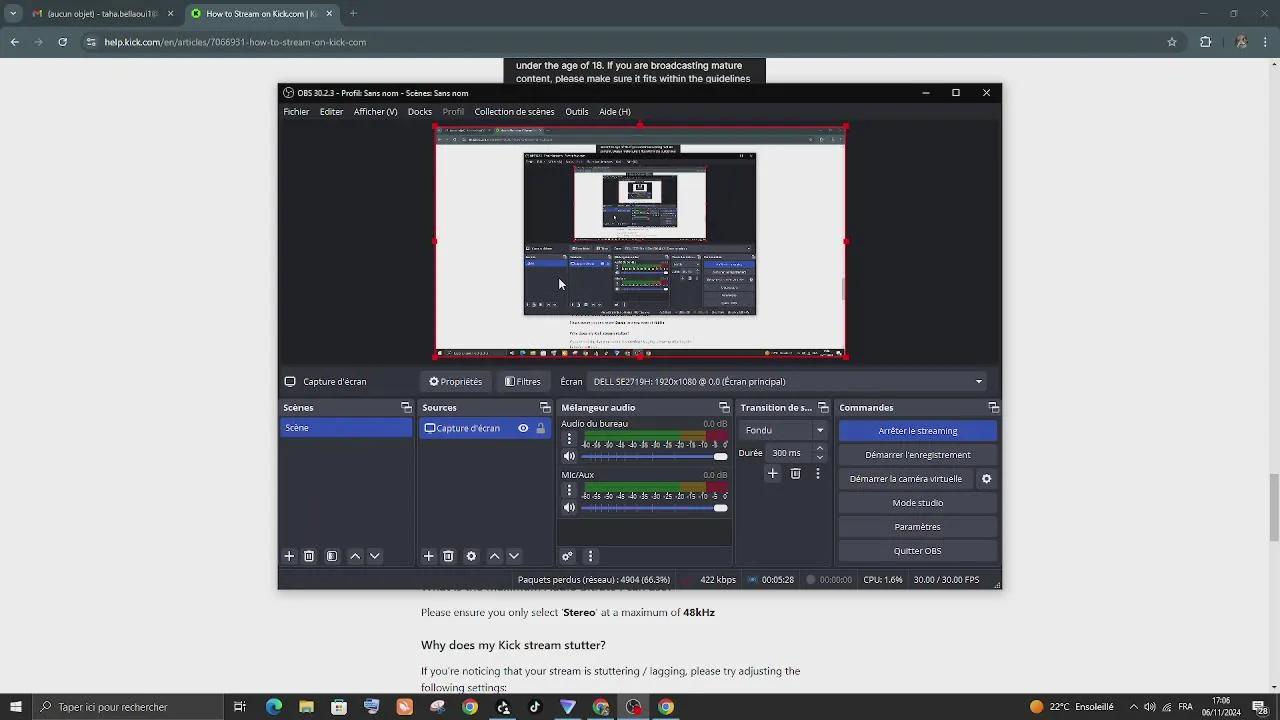The height and width of the screenshot is (720, 1280).
Task: Reload the Kick help page
Action: pos(62,42)
